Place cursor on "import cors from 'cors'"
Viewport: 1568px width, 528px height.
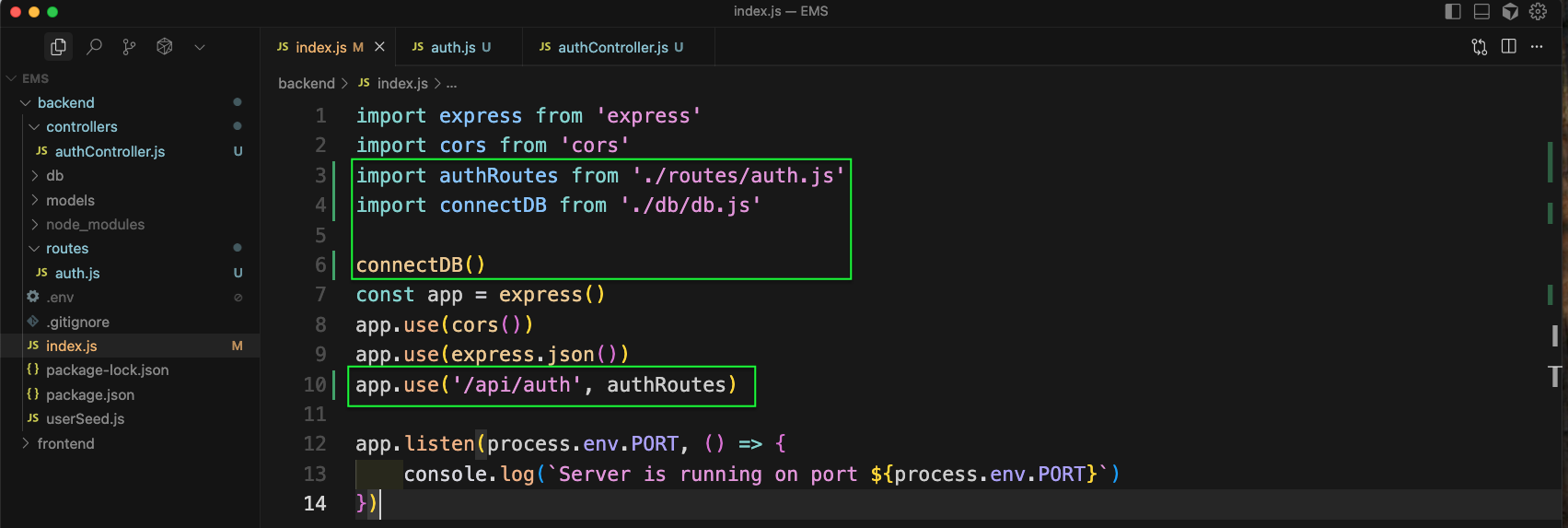[x=493, y=146]
